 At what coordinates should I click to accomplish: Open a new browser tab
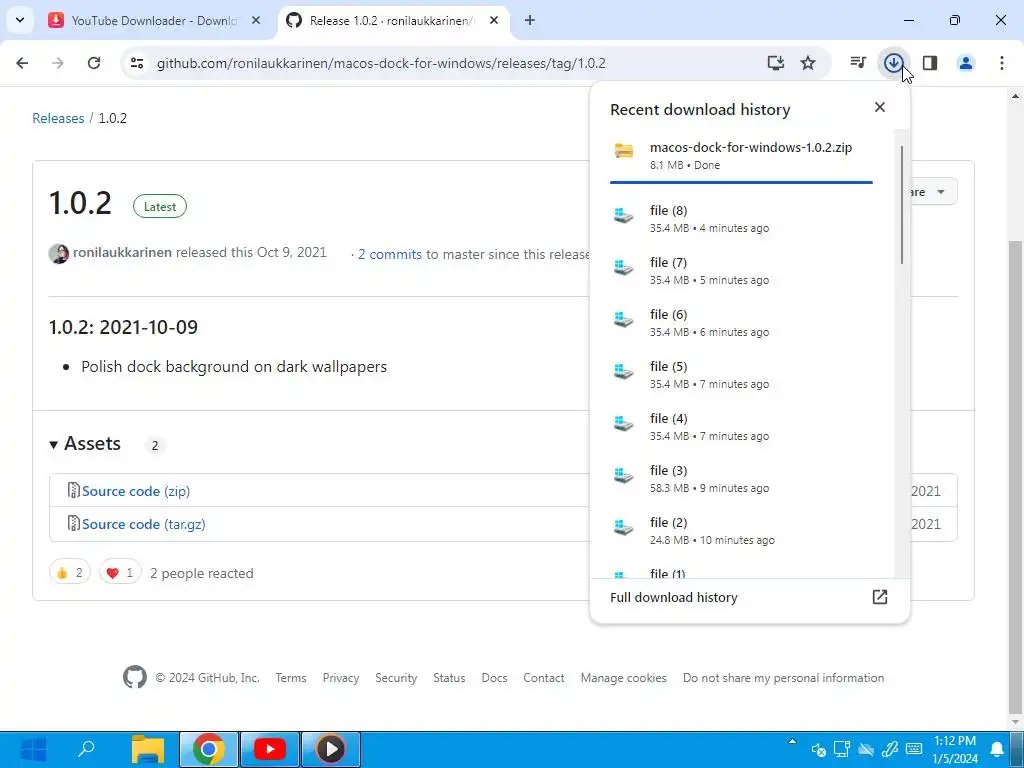(530, 20)
